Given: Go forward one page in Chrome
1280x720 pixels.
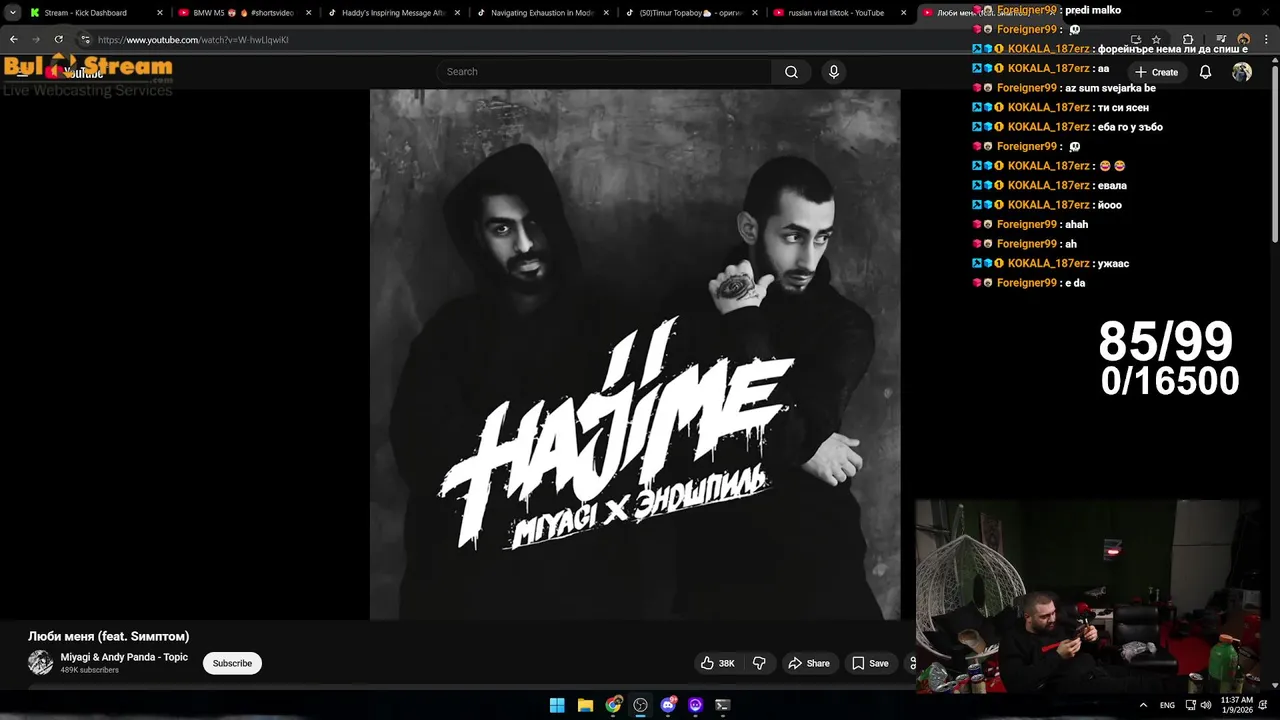Looking at the screenshot, I should (x=36, y=39).
